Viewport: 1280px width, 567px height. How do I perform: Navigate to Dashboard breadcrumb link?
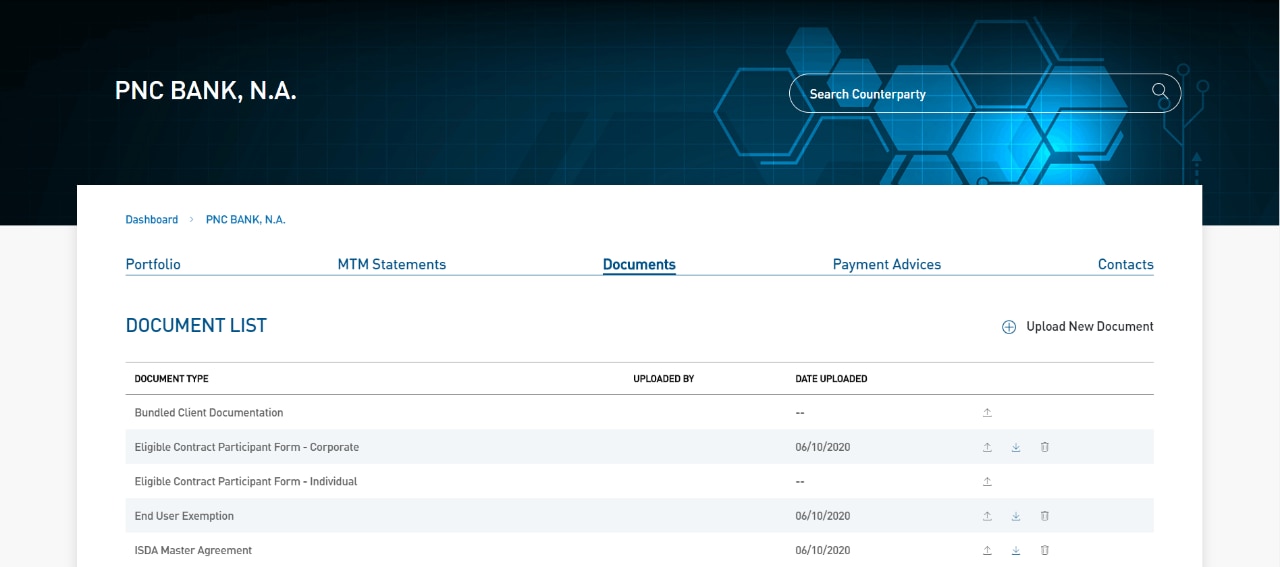click(x=152, y=220)
